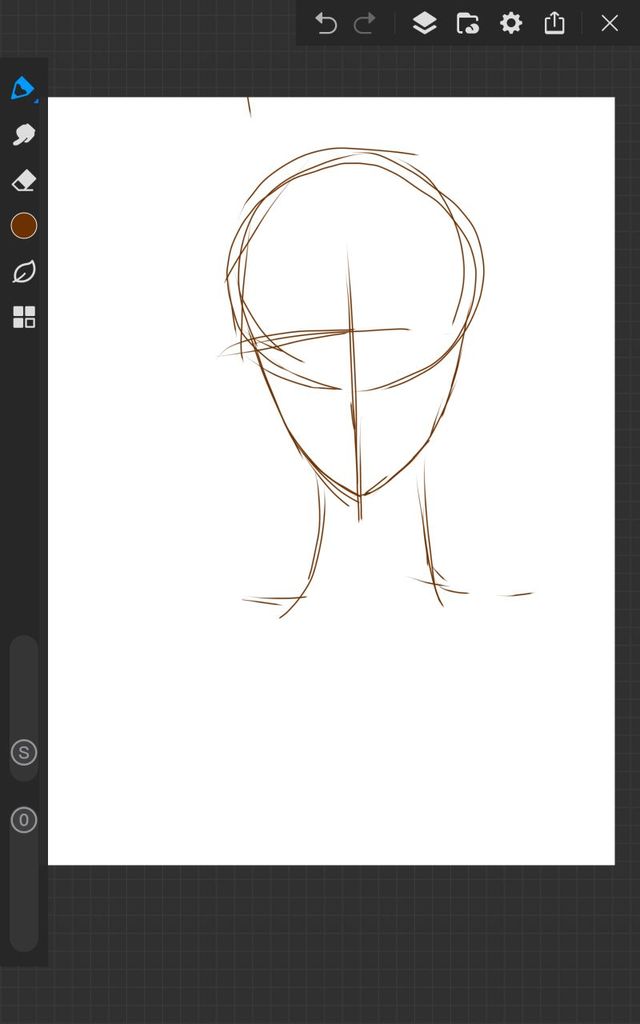
Task: Switch to the eraser tool
Action: 24,181
